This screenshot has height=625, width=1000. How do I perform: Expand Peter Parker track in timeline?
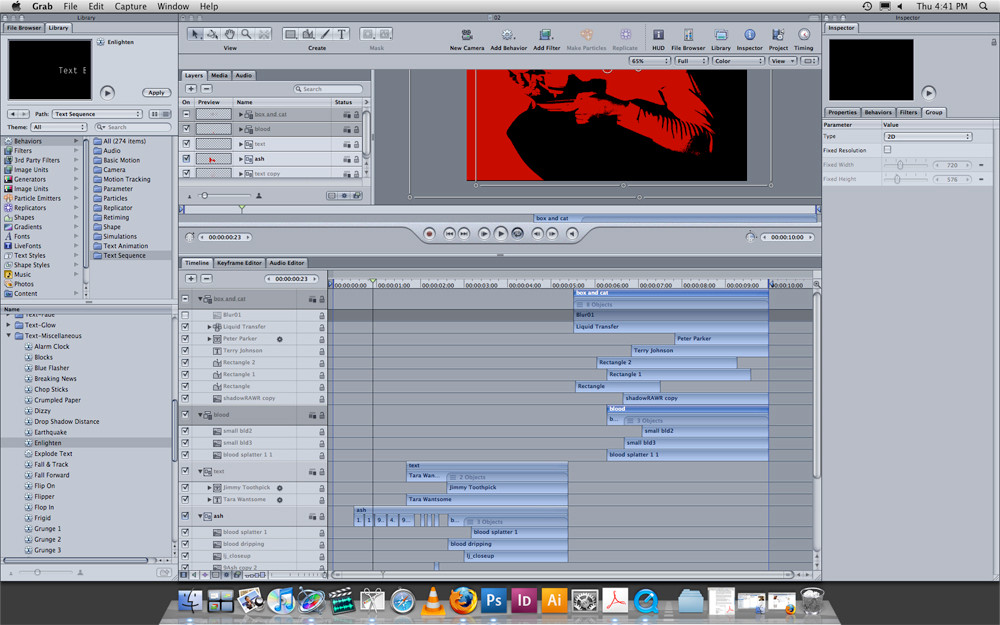click(x=209, y=339)
